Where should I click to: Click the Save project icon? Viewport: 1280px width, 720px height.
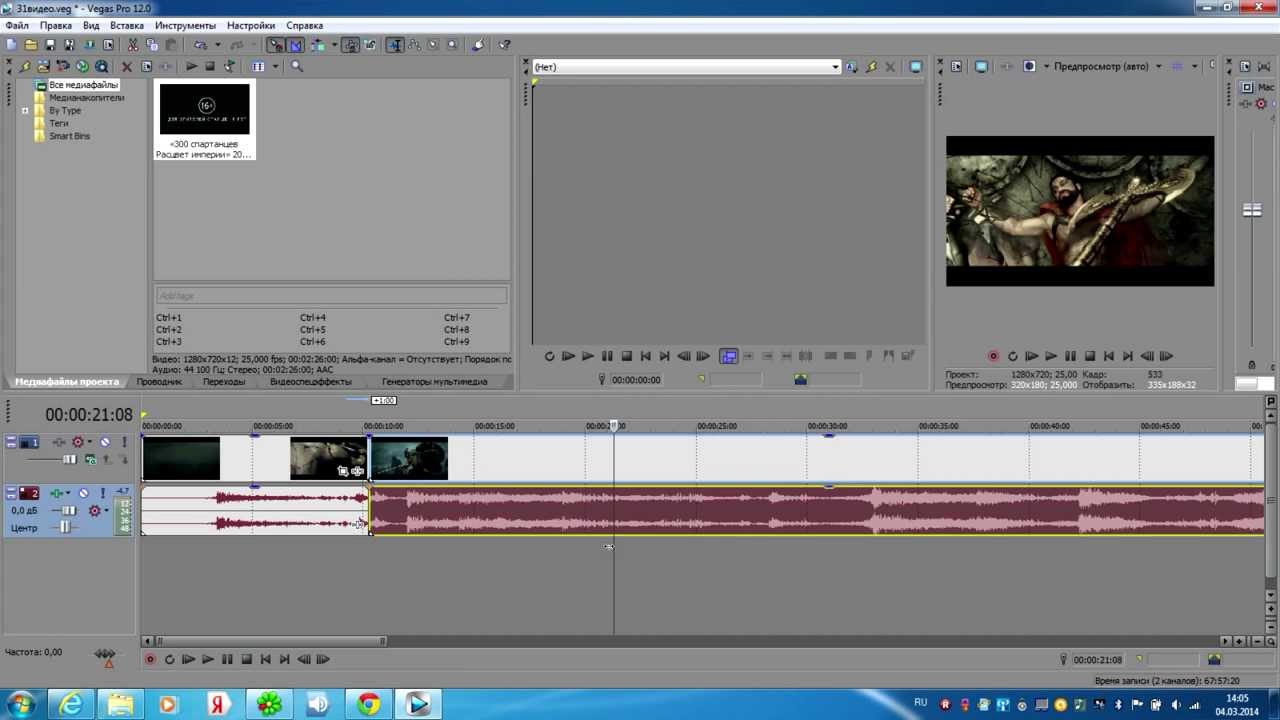[50, 45]
